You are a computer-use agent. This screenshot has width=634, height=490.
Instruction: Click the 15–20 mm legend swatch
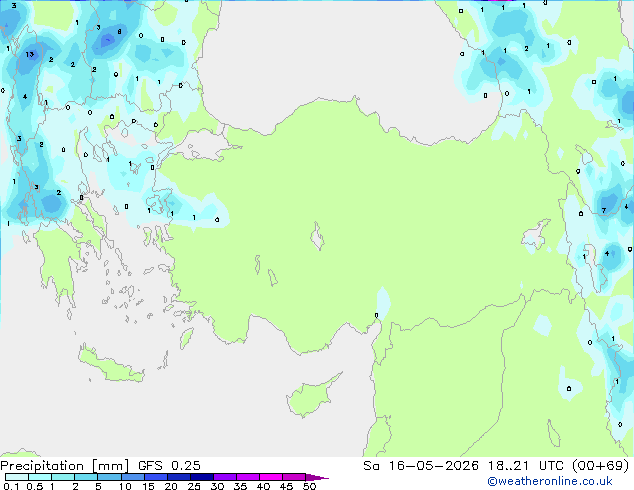155,477
